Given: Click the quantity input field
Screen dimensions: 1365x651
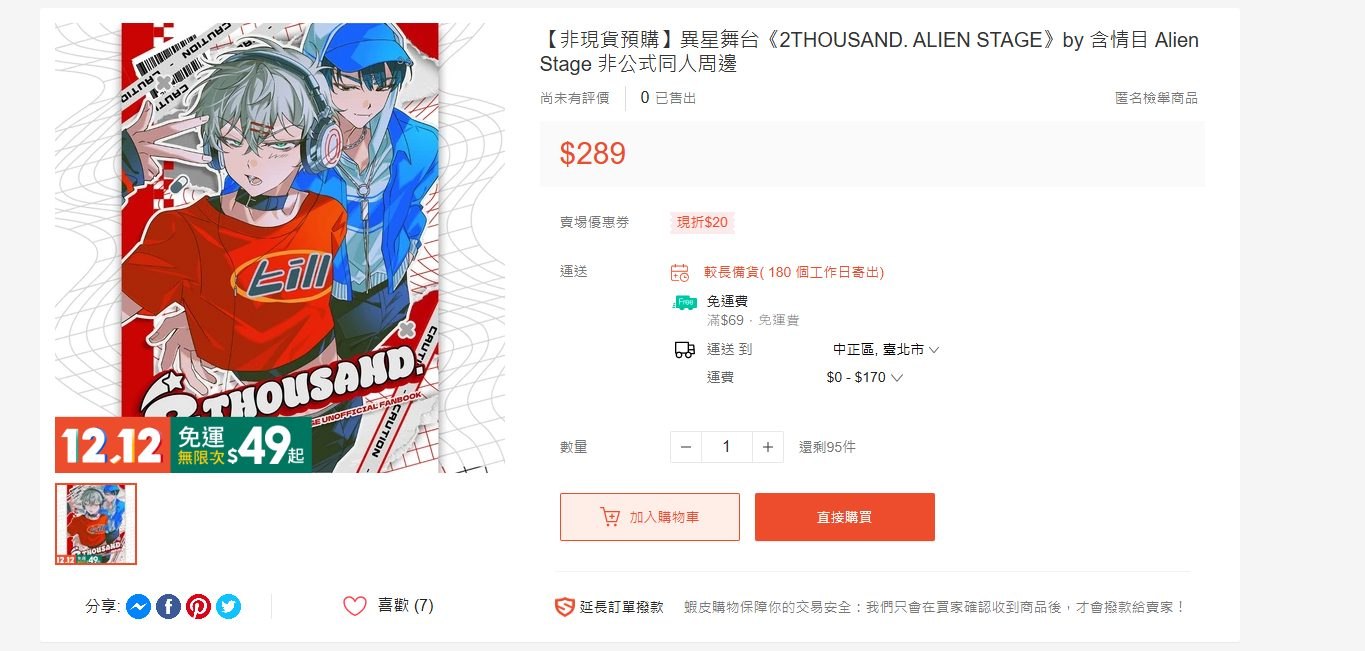Looking at the screenshot, I should 727,447.
